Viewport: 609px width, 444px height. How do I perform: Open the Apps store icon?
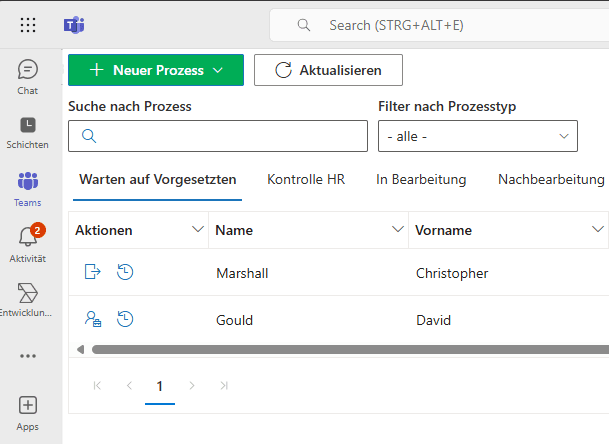[x=28, y=405]
